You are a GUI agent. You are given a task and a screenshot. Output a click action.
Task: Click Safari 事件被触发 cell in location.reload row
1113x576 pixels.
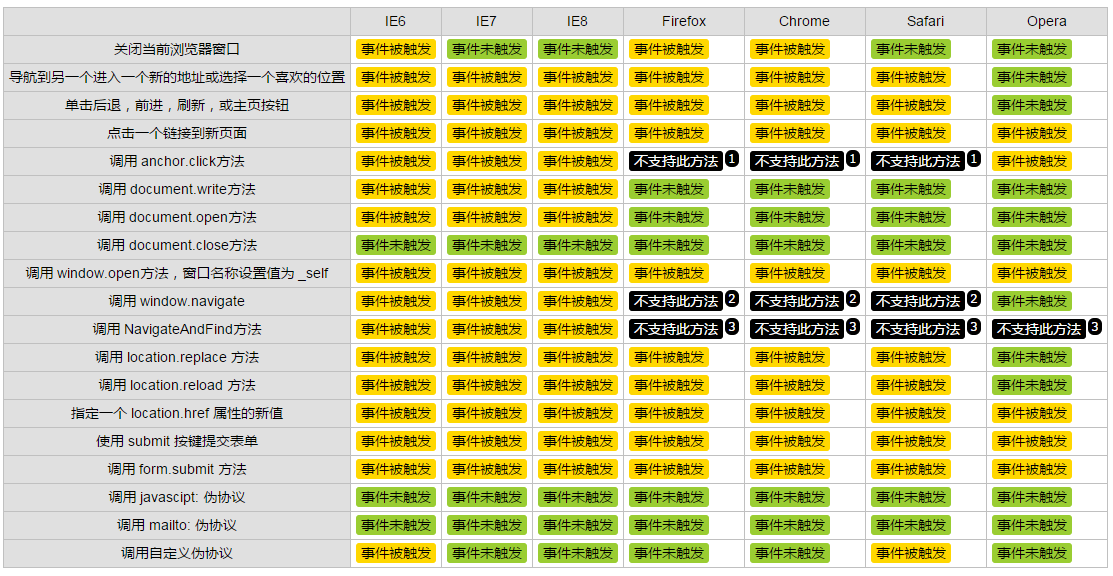coord(911,385)
